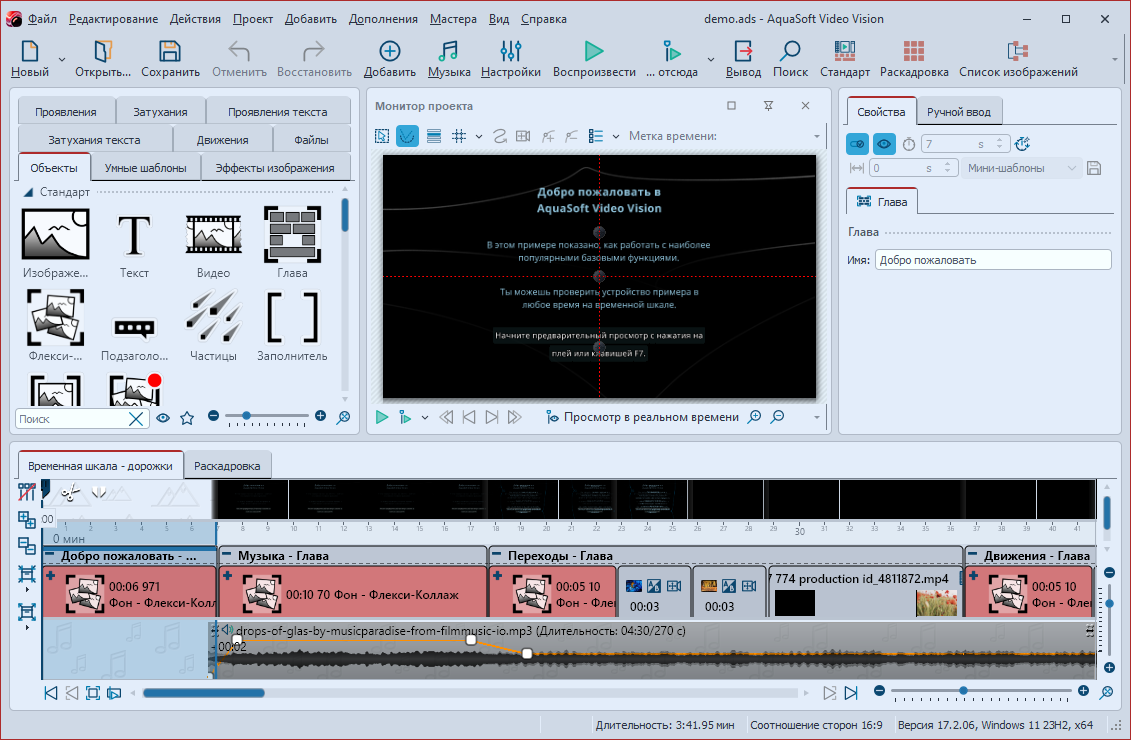Open the Метка времени dropdown
The width and height of the screenshot is (1131, 740).
(817, 136)
